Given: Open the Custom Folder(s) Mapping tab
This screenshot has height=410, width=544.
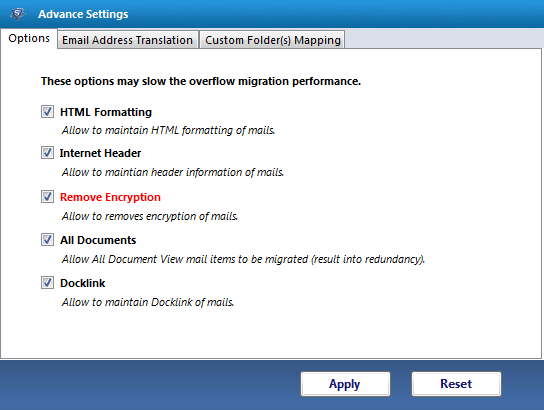Looking at the screenshot, I should click(x=272, y=40).
